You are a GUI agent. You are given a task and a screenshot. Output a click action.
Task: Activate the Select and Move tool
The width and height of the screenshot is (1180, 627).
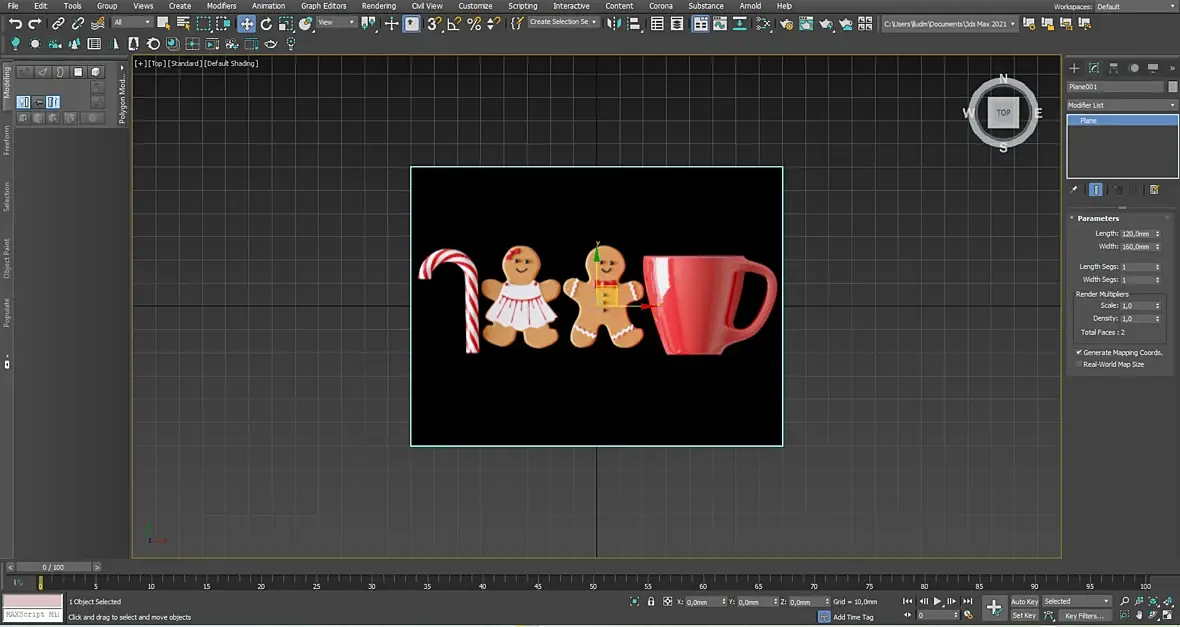coord(247,23)
